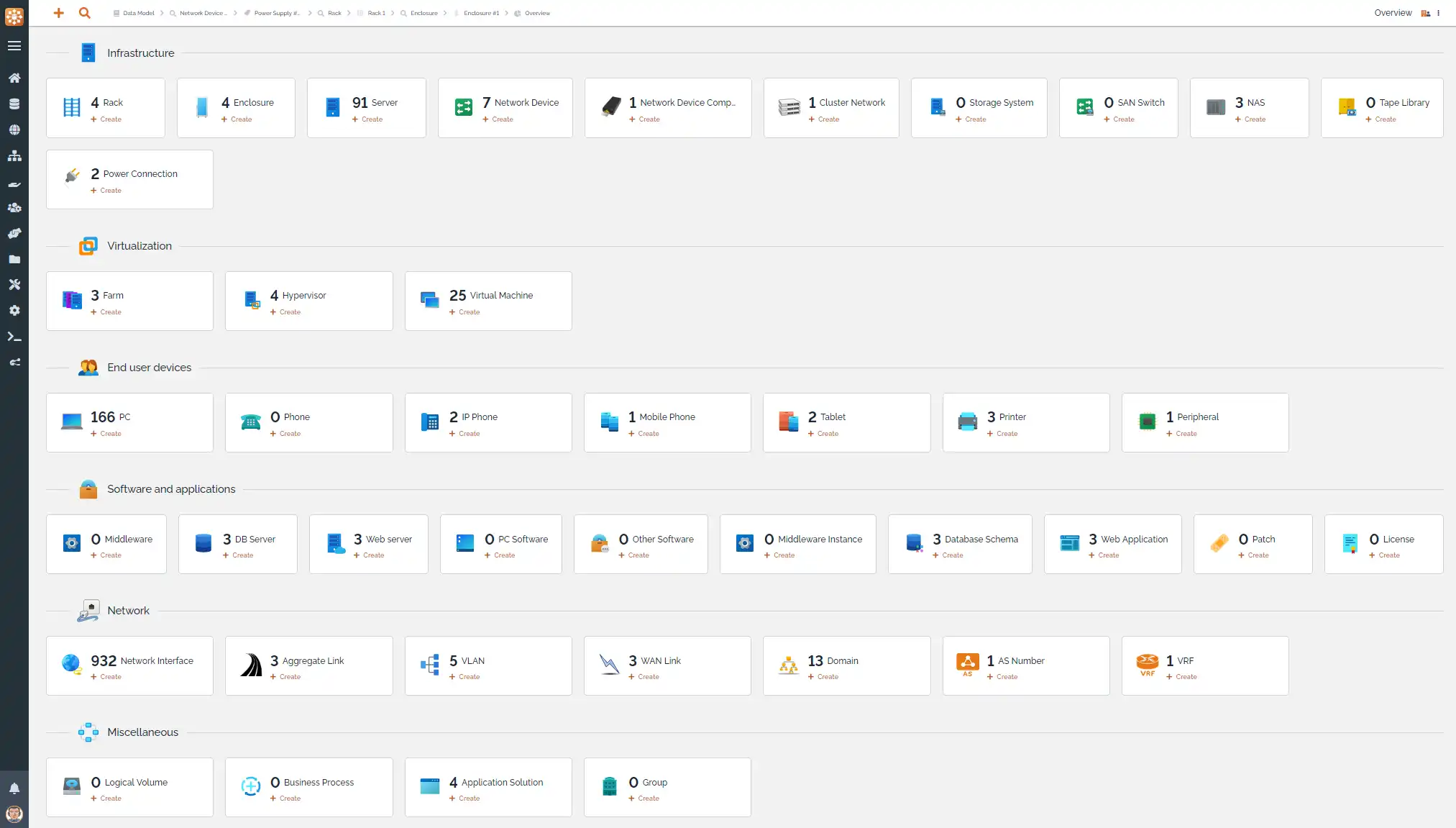This screenshot has height=828, width=1456.
Task: Click the Enclosure #1 breadcrumb link
Action: tap(480, 13)
